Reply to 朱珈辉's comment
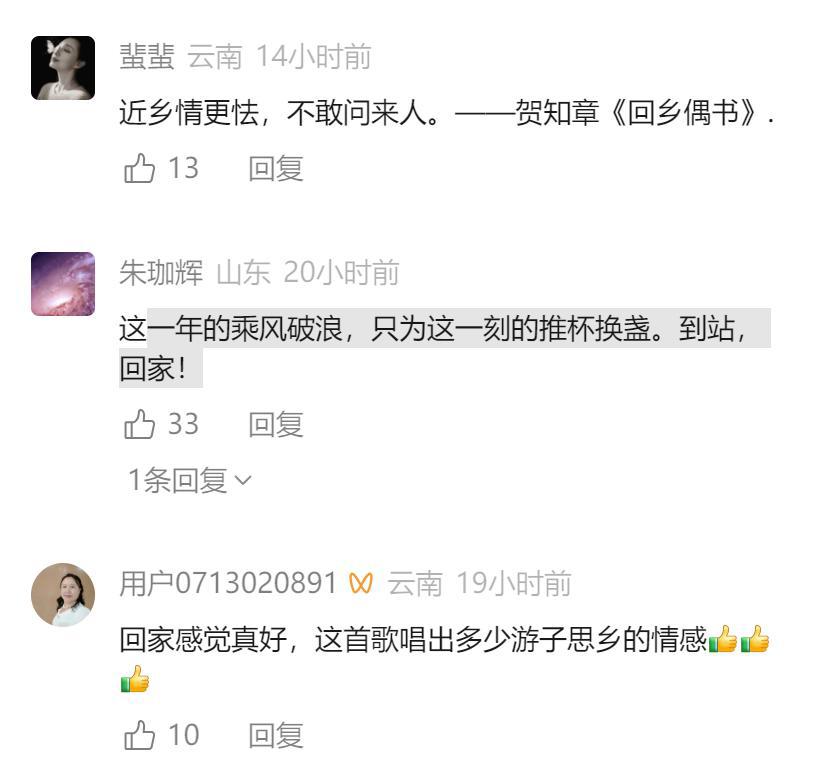 (276, 424)
